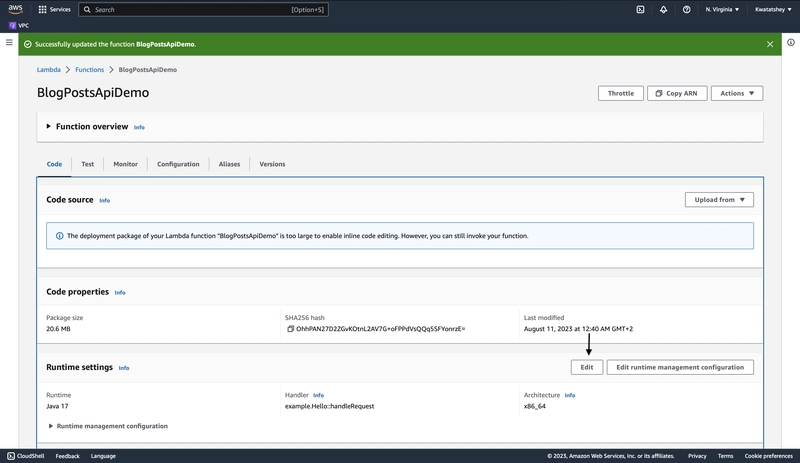
Task: Open Info link beside Architecture
Action: tap(570, 395)
